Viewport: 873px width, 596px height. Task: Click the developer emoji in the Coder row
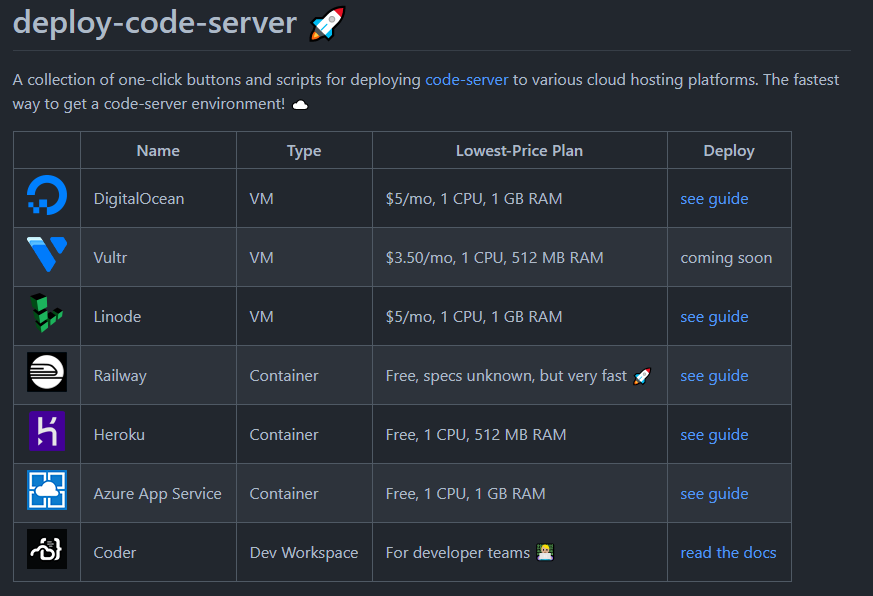(545, 553)
